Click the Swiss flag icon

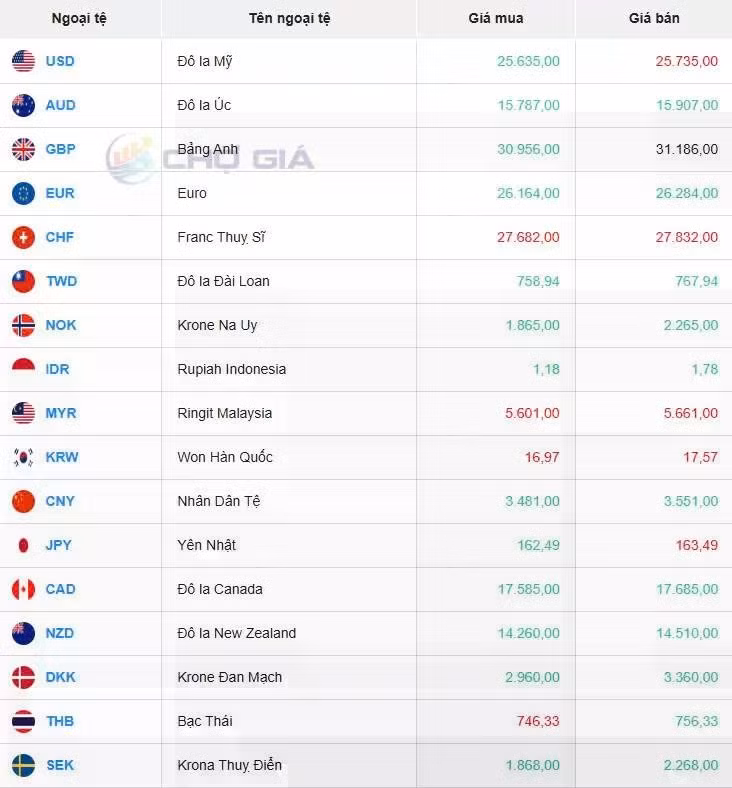(23, 237)
